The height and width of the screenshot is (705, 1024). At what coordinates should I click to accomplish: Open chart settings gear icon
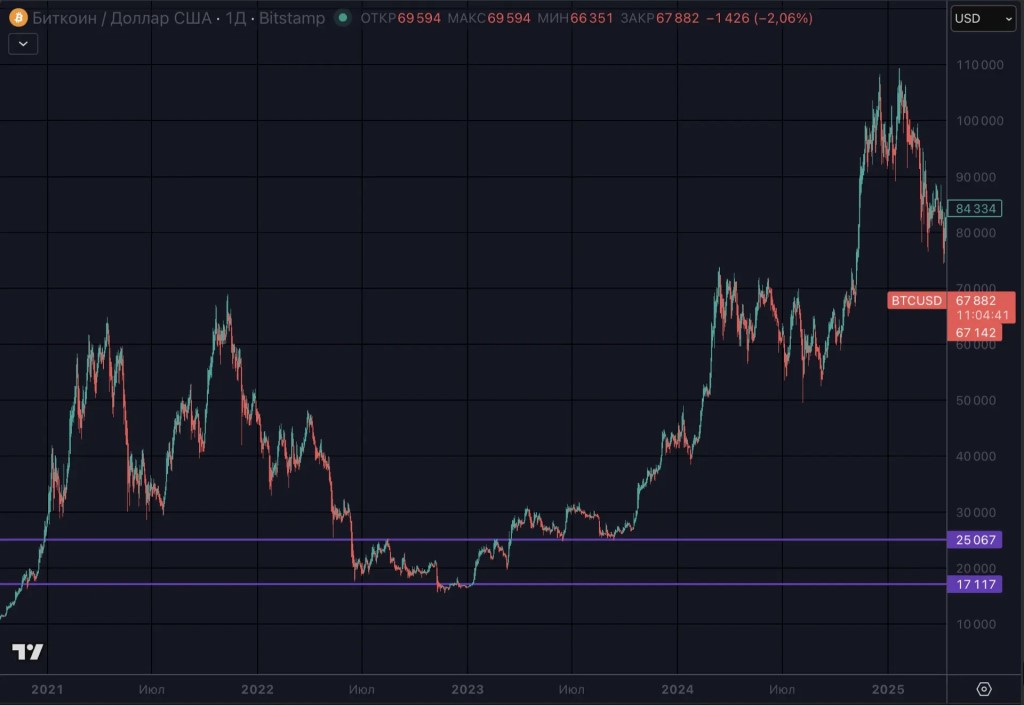click(x=984, y=689)
